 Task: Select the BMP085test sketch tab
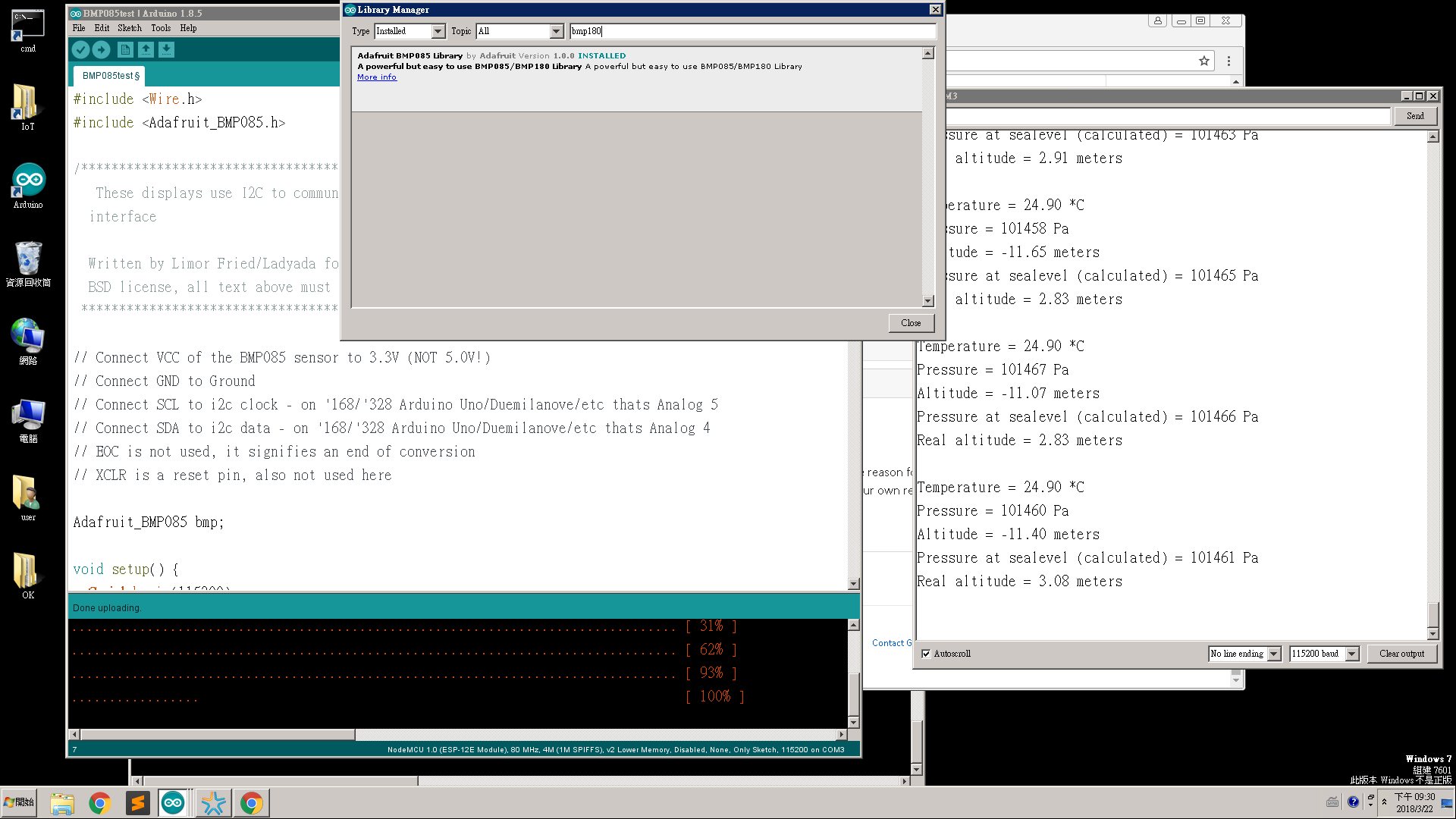(109, 76)
